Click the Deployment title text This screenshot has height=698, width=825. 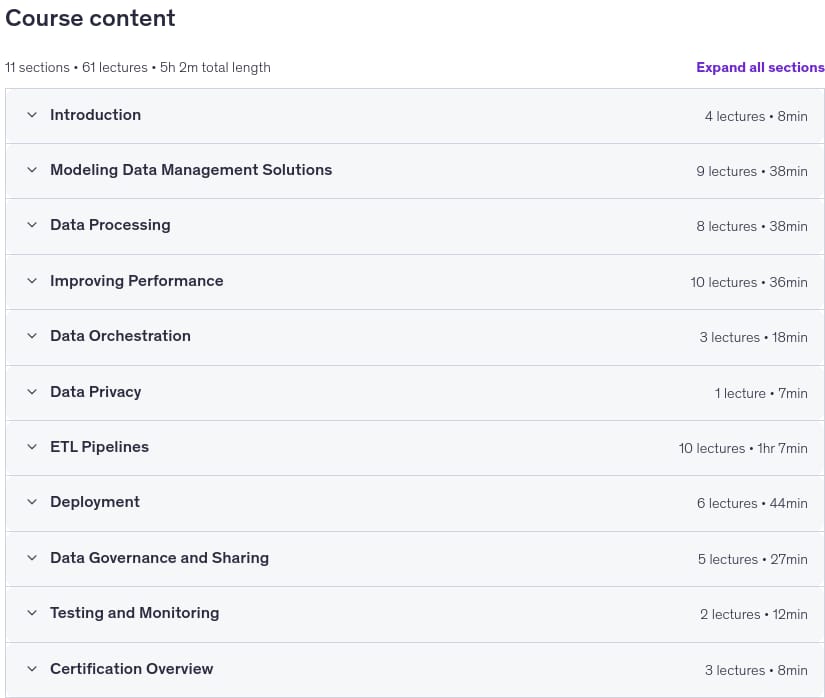[x=95, y=502]
